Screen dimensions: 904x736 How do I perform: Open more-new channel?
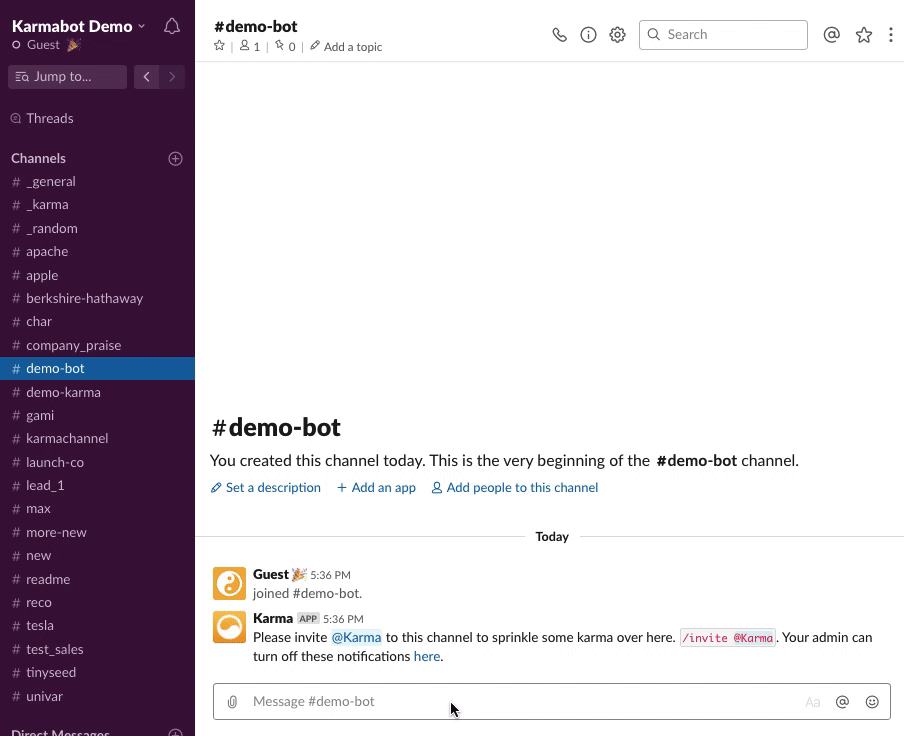[97, 532]
